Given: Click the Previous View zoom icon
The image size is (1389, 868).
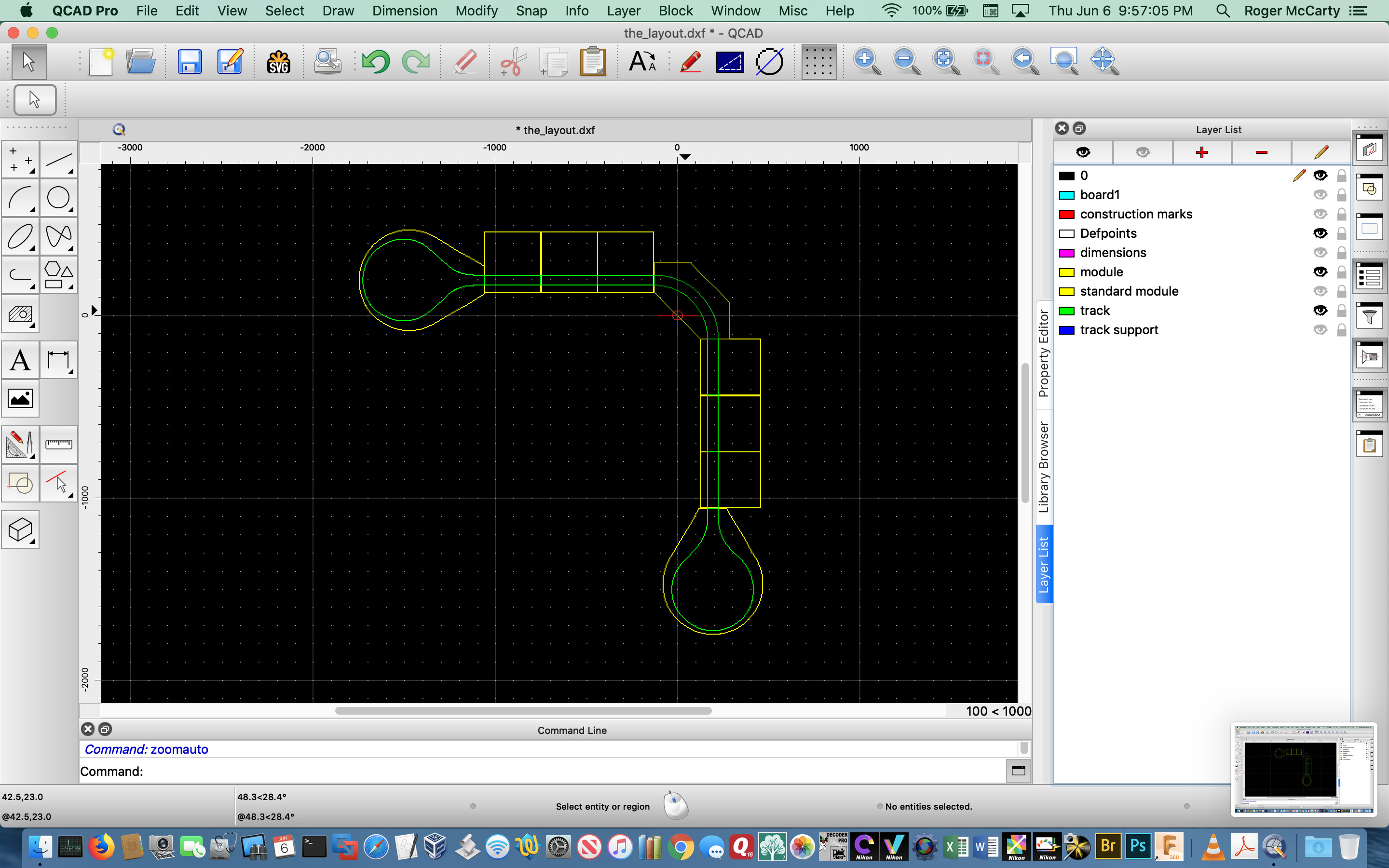Looking at the screenshot, I should [1025, 61].
